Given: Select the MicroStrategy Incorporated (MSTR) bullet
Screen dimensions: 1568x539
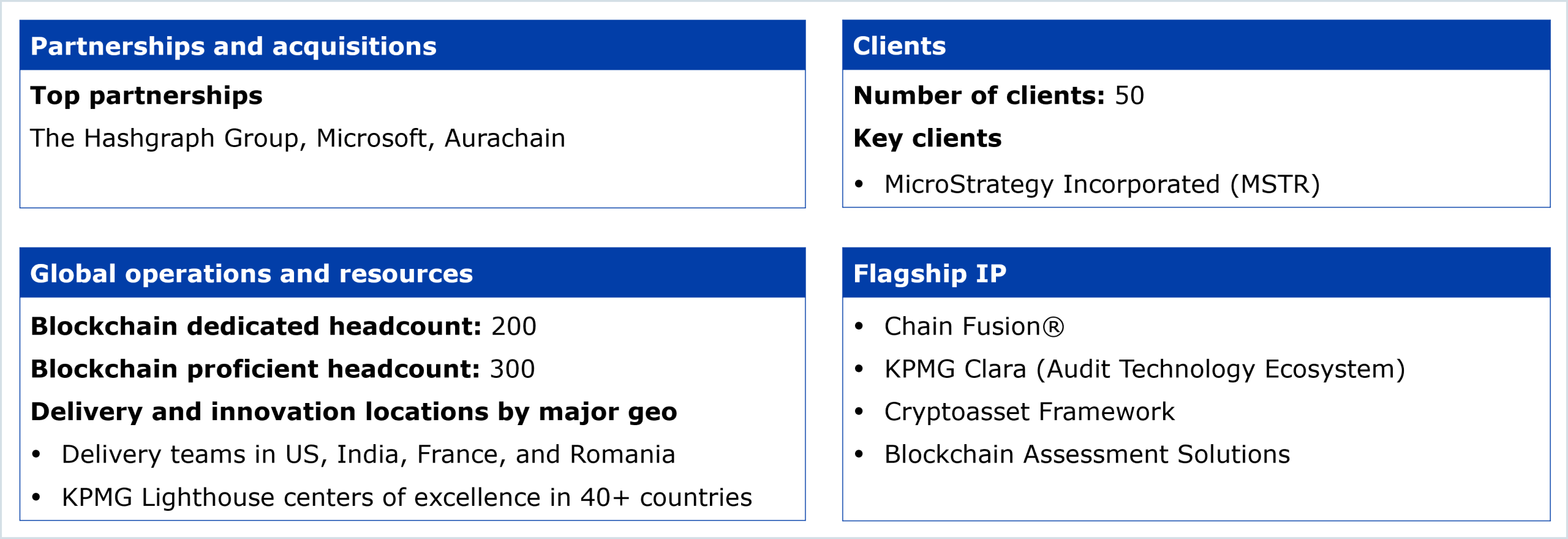Looking at the screenshot, I should 1101,184.
